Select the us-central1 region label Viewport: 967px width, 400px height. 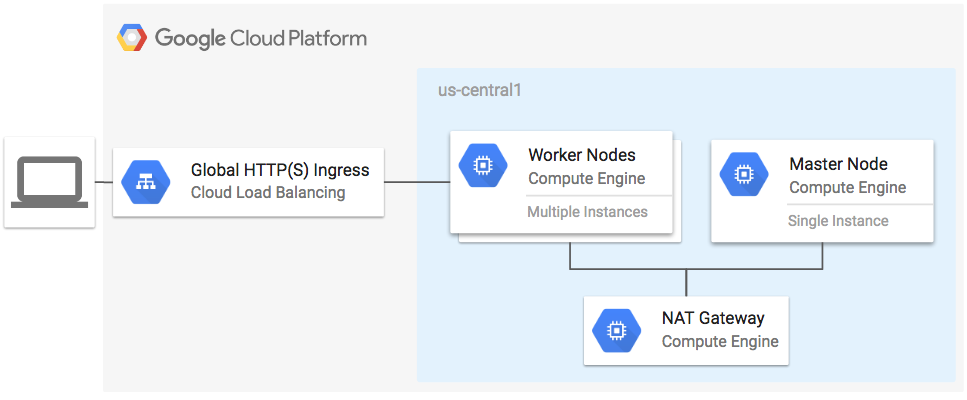coord(480,90)
